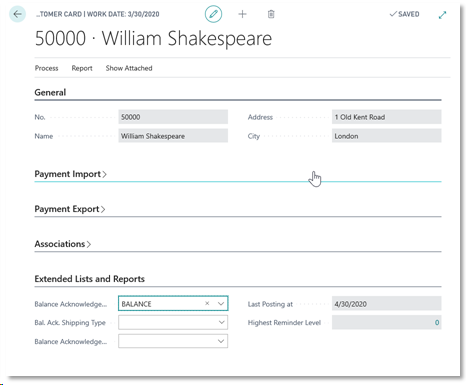Open dropdown arrow of BALANCE field

tap(221, 304)
